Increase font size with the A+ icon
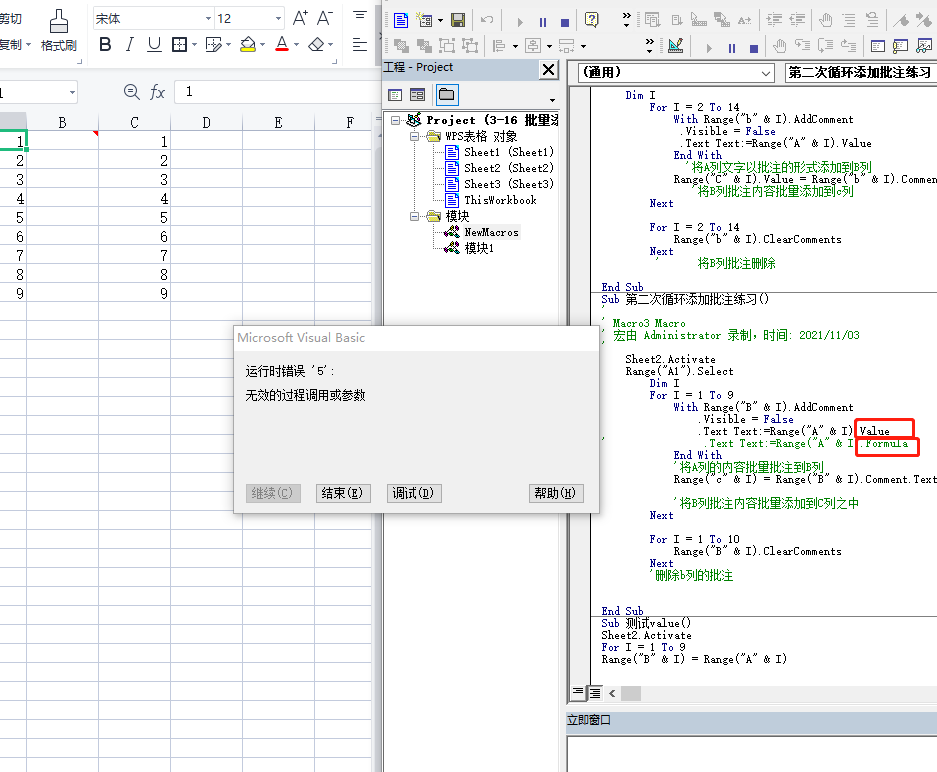The image size is (937, 772). point(300,18)
